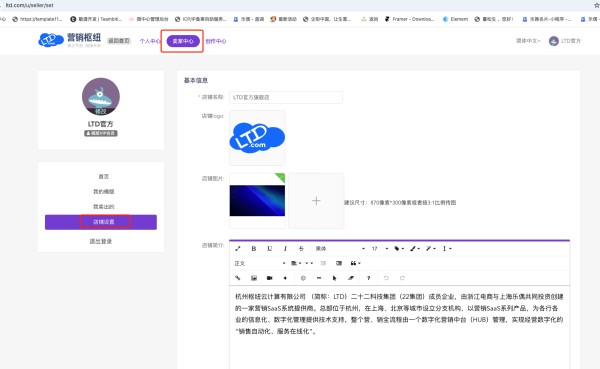Open the 个人中心 personal center tab
600x369 pixels.
[x=150, y=41]
